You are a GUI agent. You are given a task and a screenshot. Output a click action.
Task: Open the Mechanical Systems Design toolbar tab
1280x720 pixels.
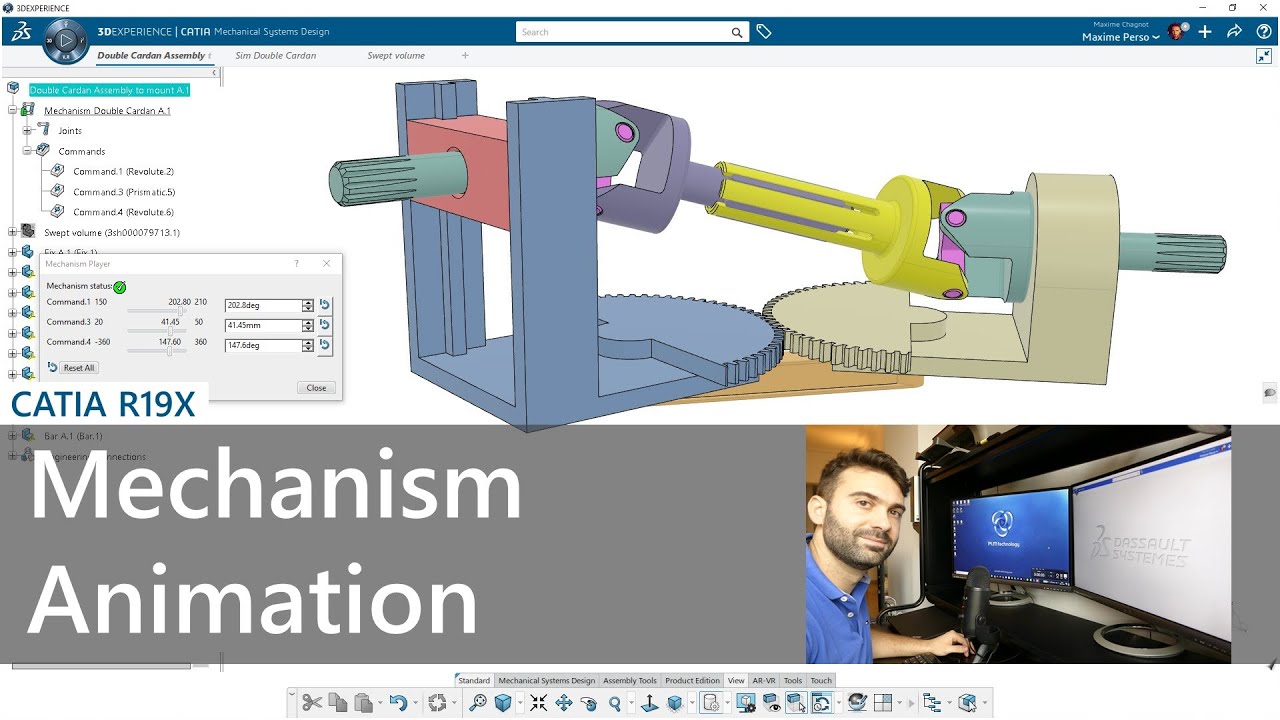547,680
